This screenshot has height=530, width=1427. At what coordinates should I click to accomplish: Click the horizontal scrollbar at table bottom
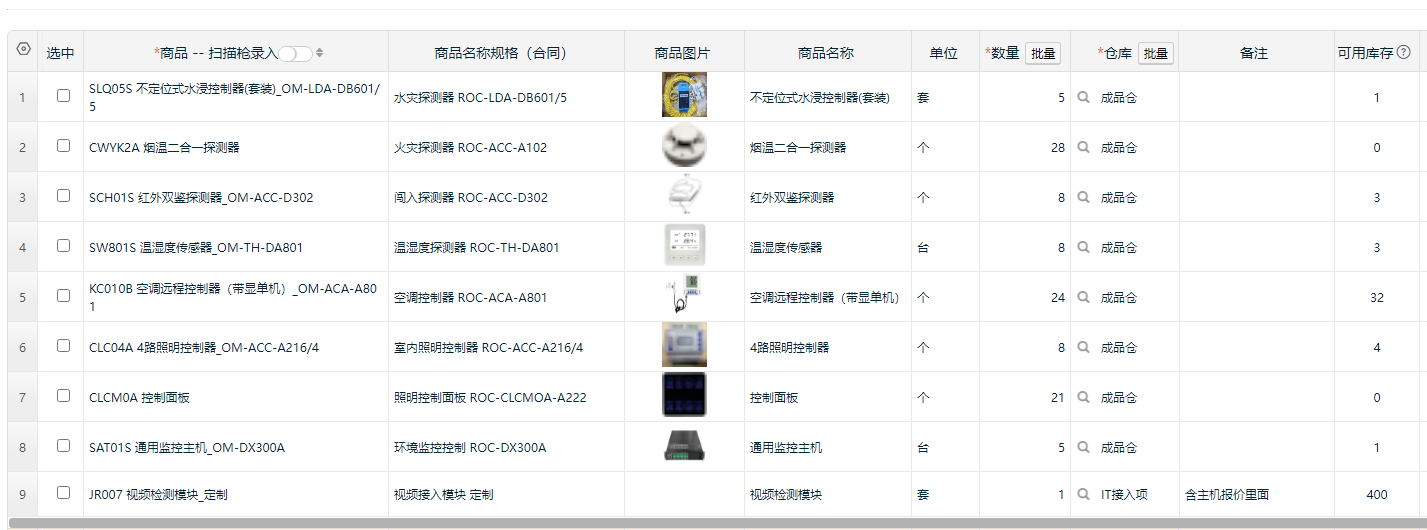pos(700,522)
